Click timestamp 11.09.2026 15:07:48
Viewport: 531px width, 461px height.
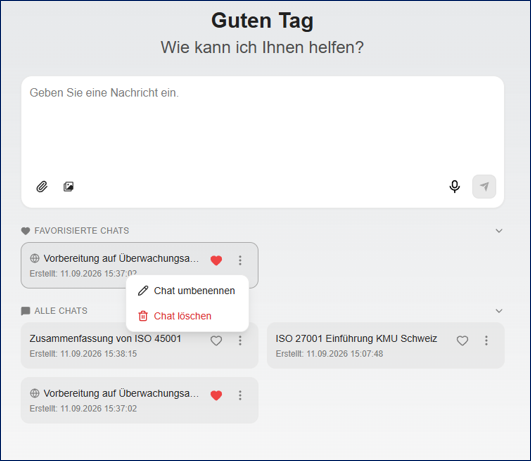[345, 354]
